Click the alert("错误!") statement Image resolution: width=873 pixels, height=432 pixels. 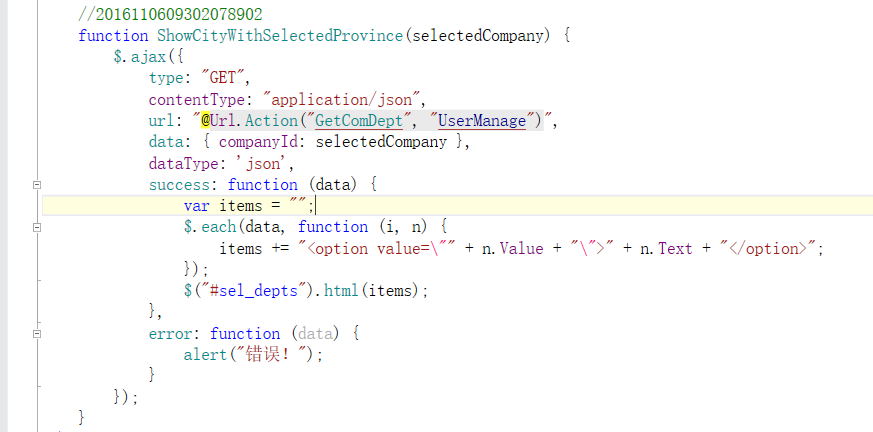click(253, 355)
